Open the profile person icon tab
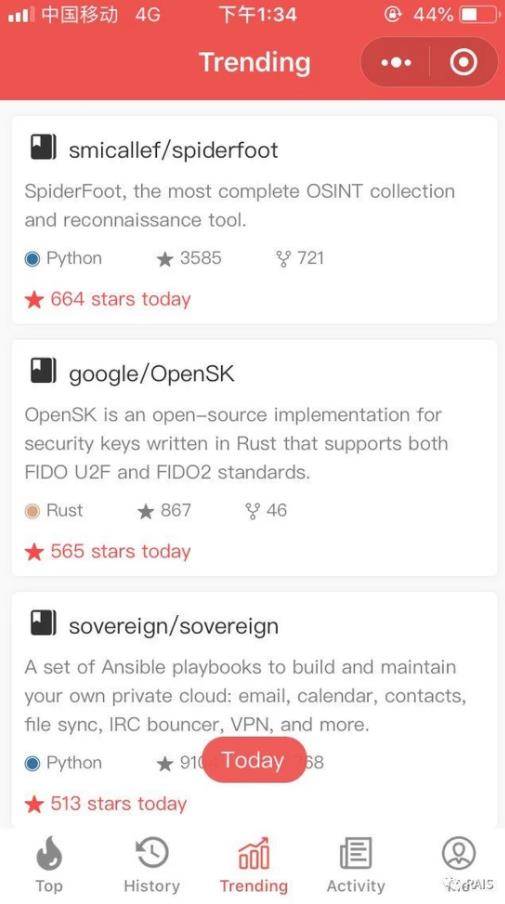The image size is (505, 904). (x=459, y=853)
